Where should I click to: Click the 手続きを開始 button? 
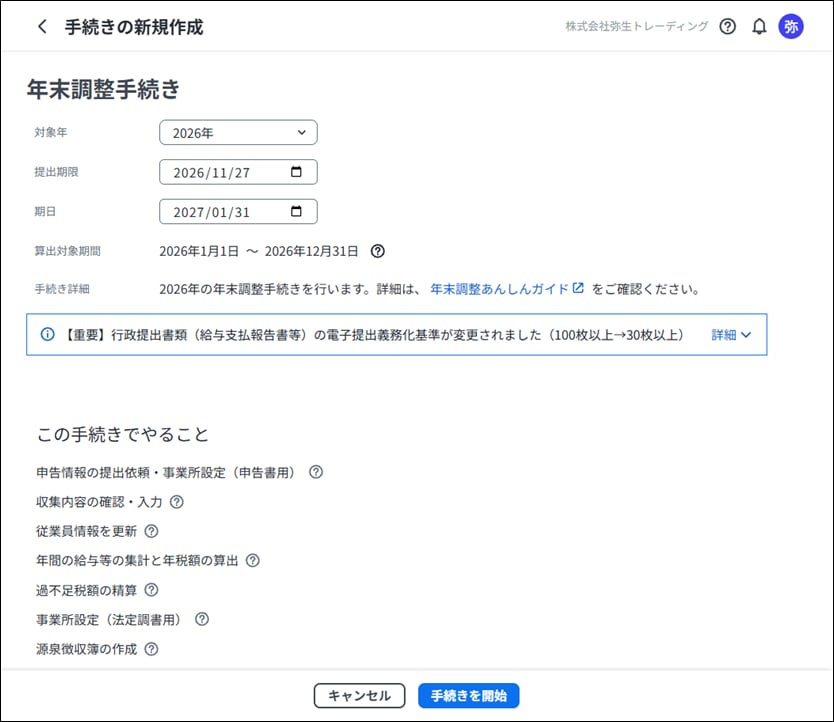pyautogui.click(x=469, y=695)
